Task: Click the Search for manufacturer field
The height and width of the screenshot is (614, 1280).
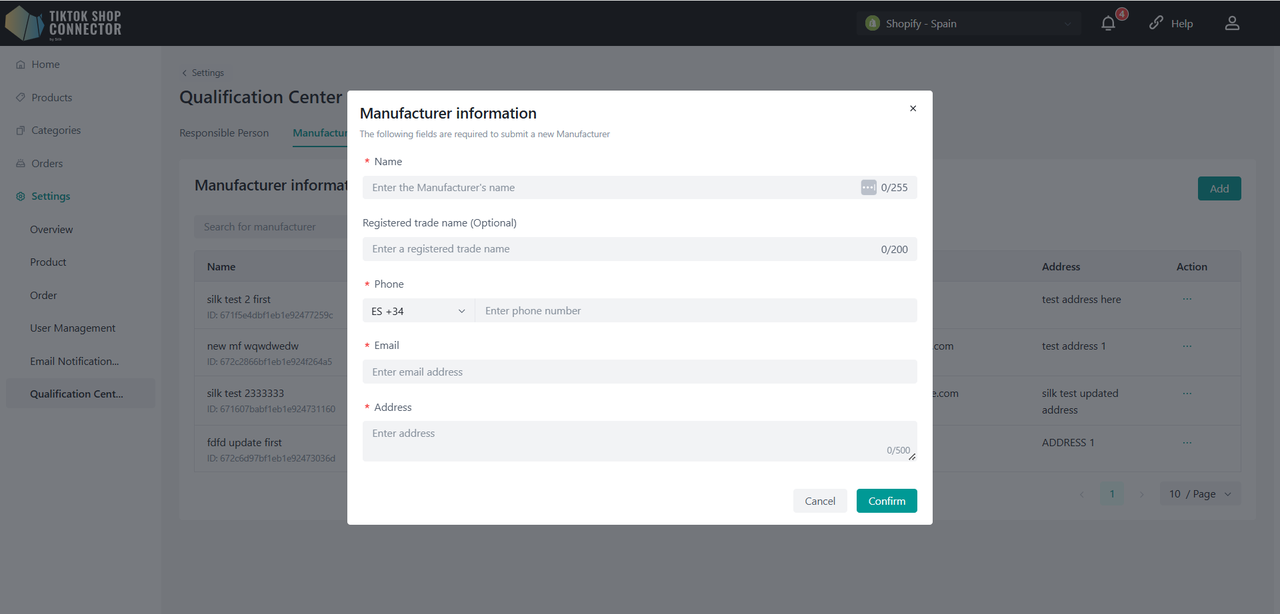Action: pyautogui.click(x=270, y=227)
